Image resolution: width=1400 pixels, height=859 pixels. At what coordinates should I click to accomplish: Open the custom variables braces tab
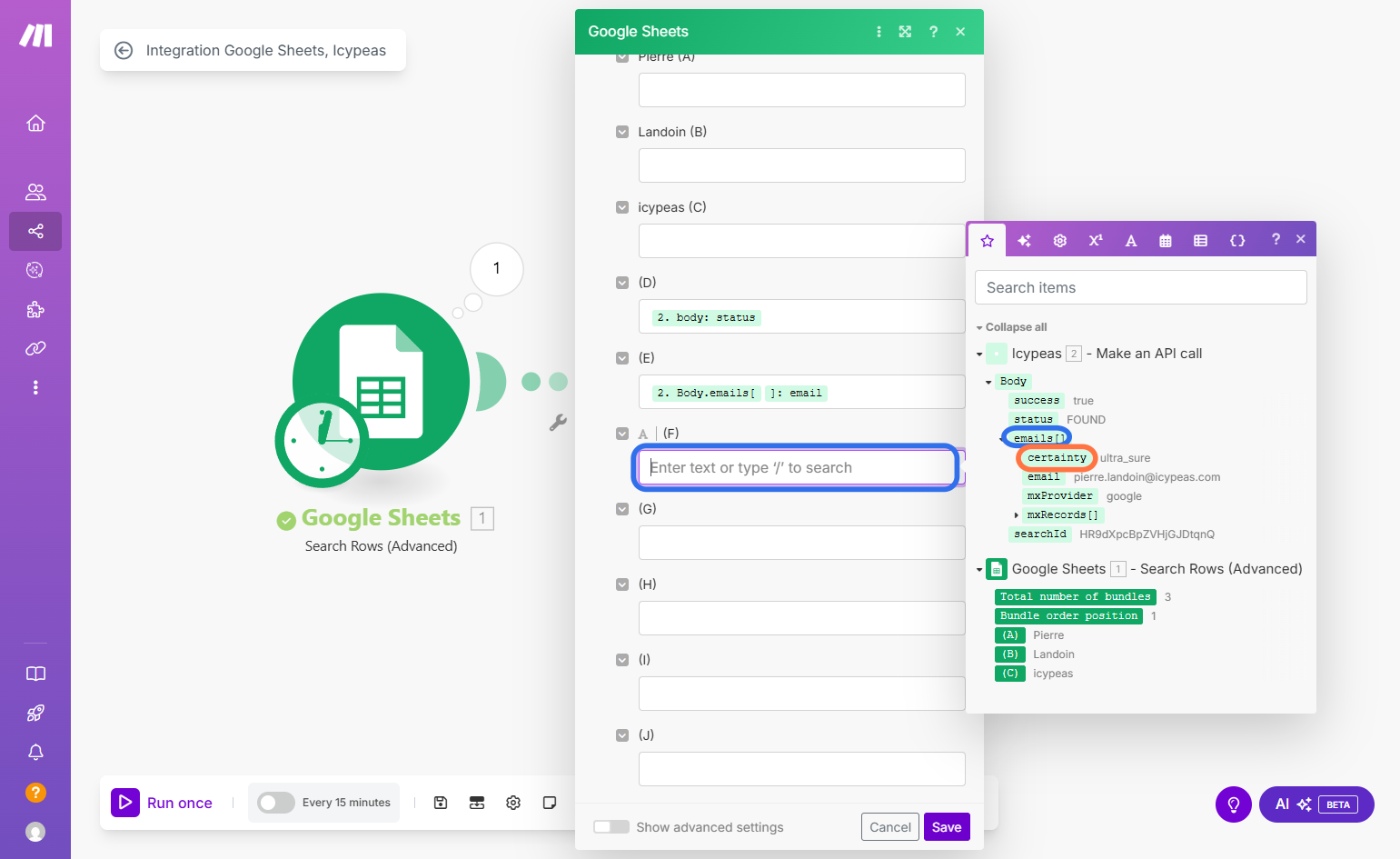pos(1237,240)
